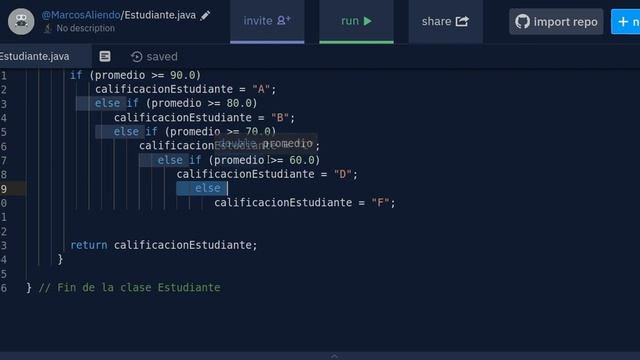Viewport: 640px width, 360px height.
Task: Click the 'double promedio' hover tooltip
Action: coord(266,143)
